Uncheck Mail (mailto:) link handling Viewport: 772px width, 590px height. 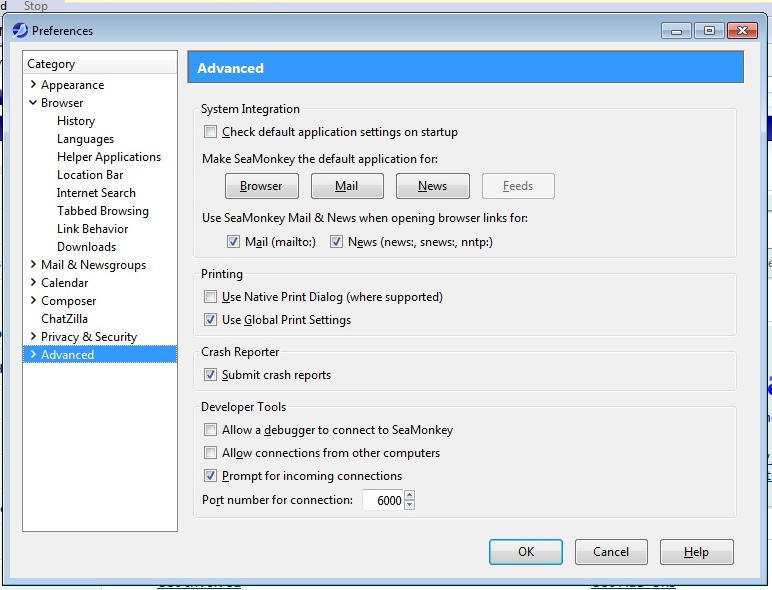tap(233, 242)
